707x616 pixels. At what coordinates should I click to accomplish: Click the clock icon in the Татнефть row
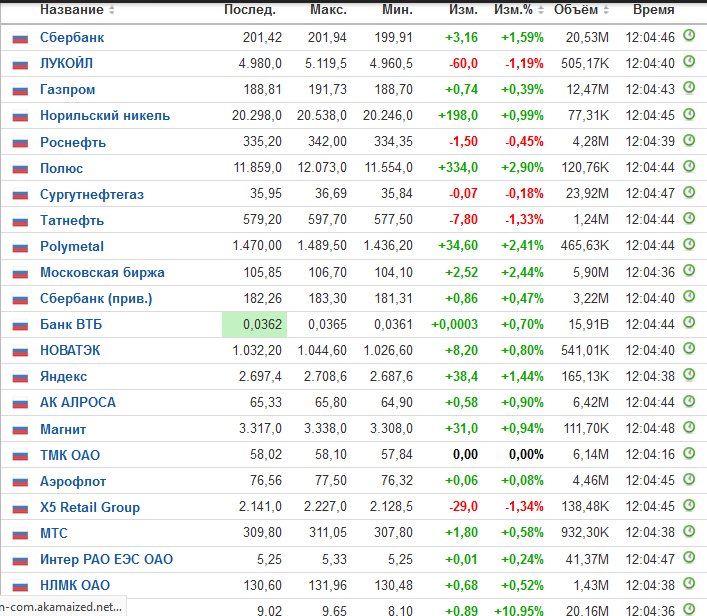point(689,218)
